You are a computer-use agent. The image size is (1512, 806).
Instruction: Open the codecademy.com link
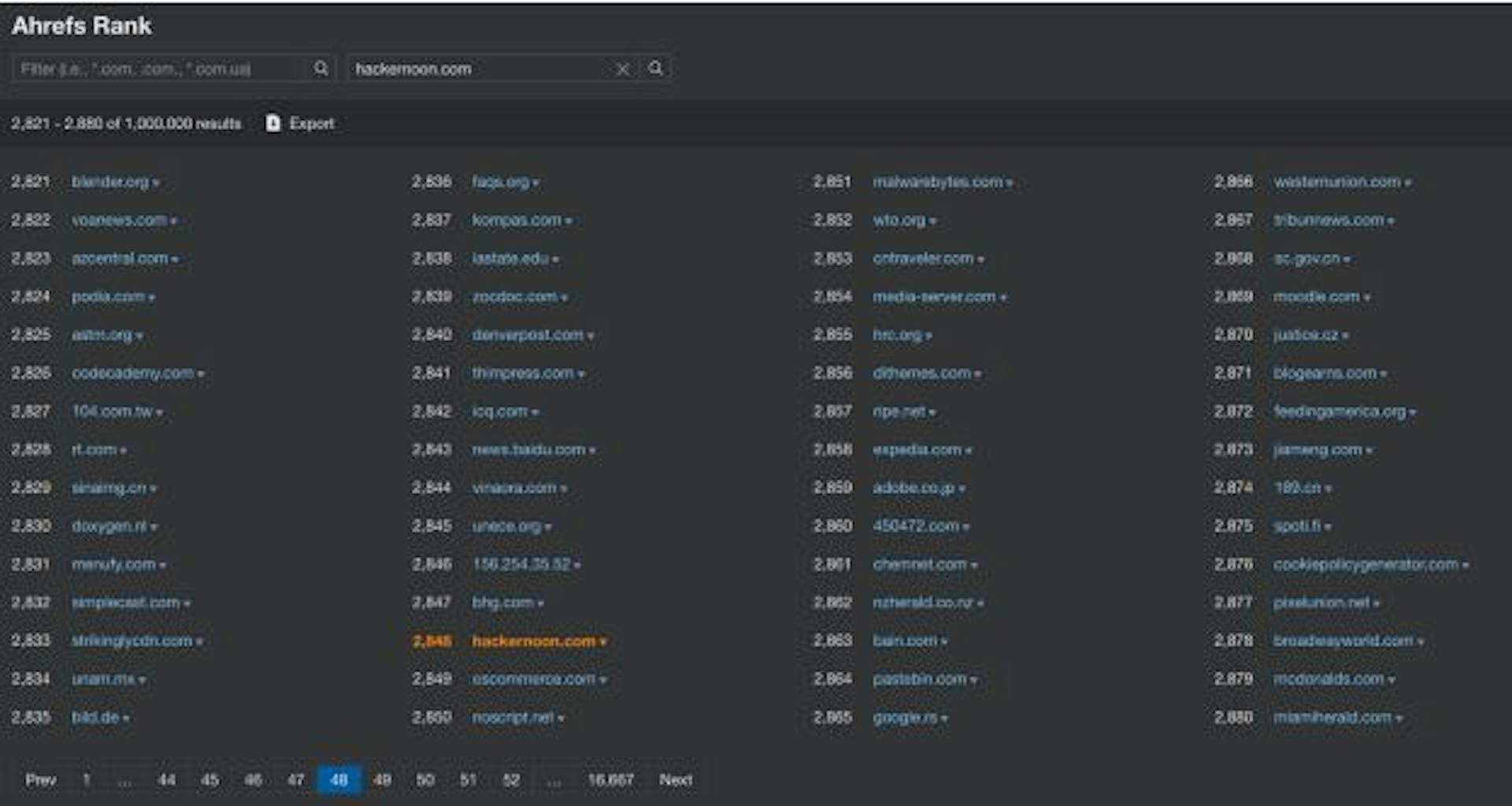(132, 373)
